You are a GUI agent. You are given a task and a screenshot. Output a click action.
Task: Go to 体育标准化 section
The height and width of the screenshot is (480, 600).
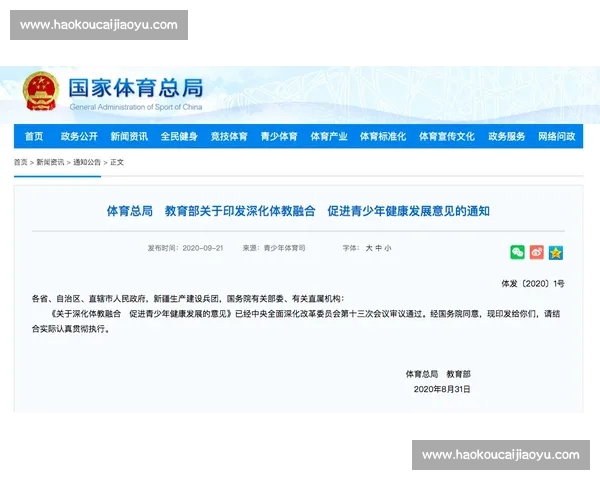tap(383, 136)
